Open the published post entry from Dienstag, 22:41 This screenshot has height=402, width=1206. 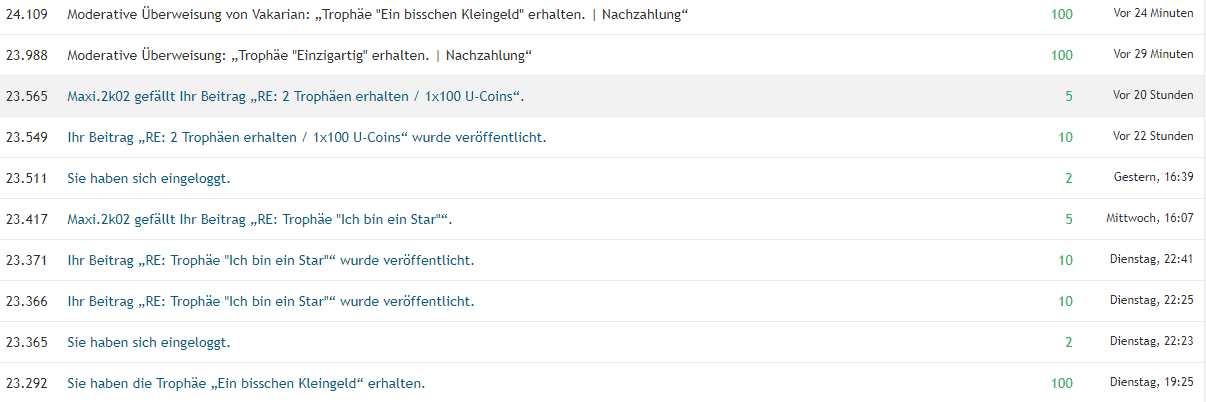pos(270,260)
